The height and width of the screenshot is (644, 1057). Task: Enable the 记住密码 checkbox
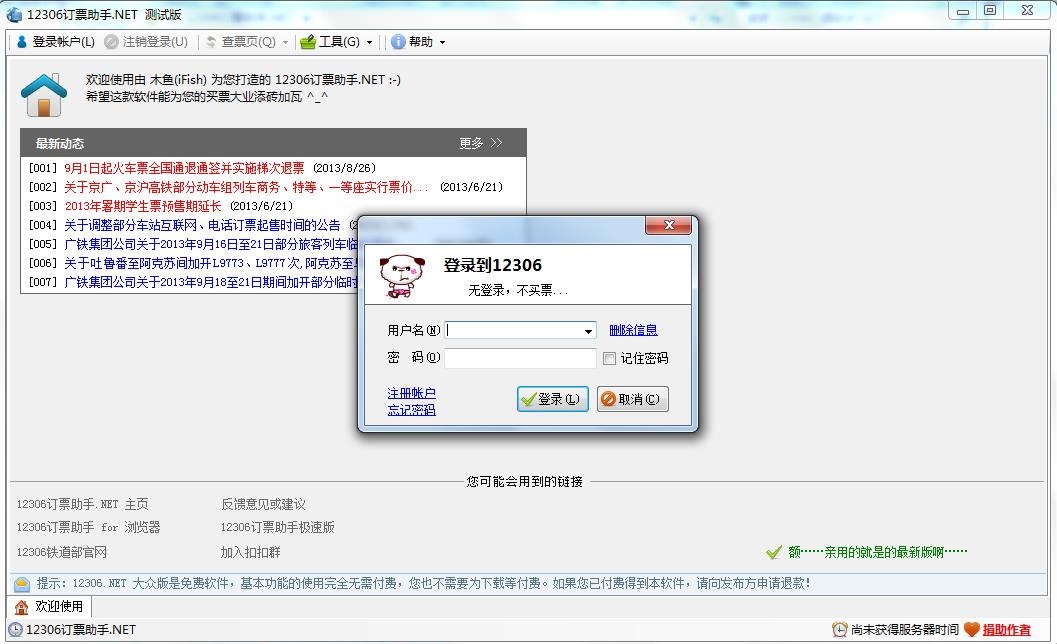click(609, 359)
